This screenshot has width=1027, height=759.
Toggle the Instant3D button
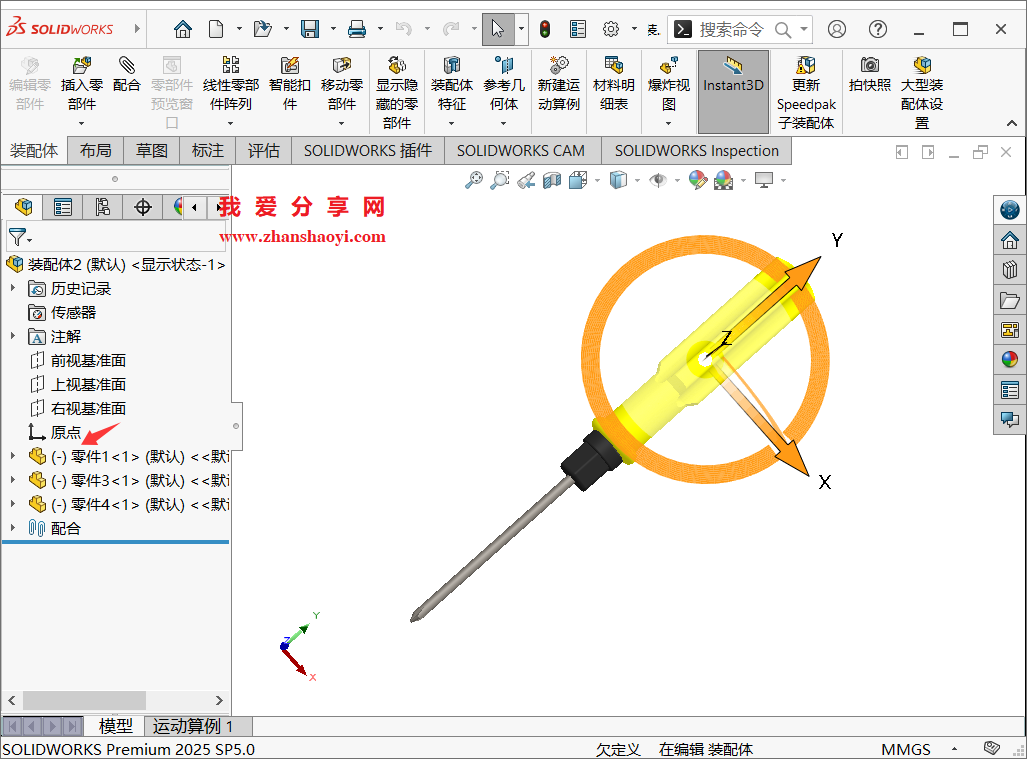click(x=733, y=91)
